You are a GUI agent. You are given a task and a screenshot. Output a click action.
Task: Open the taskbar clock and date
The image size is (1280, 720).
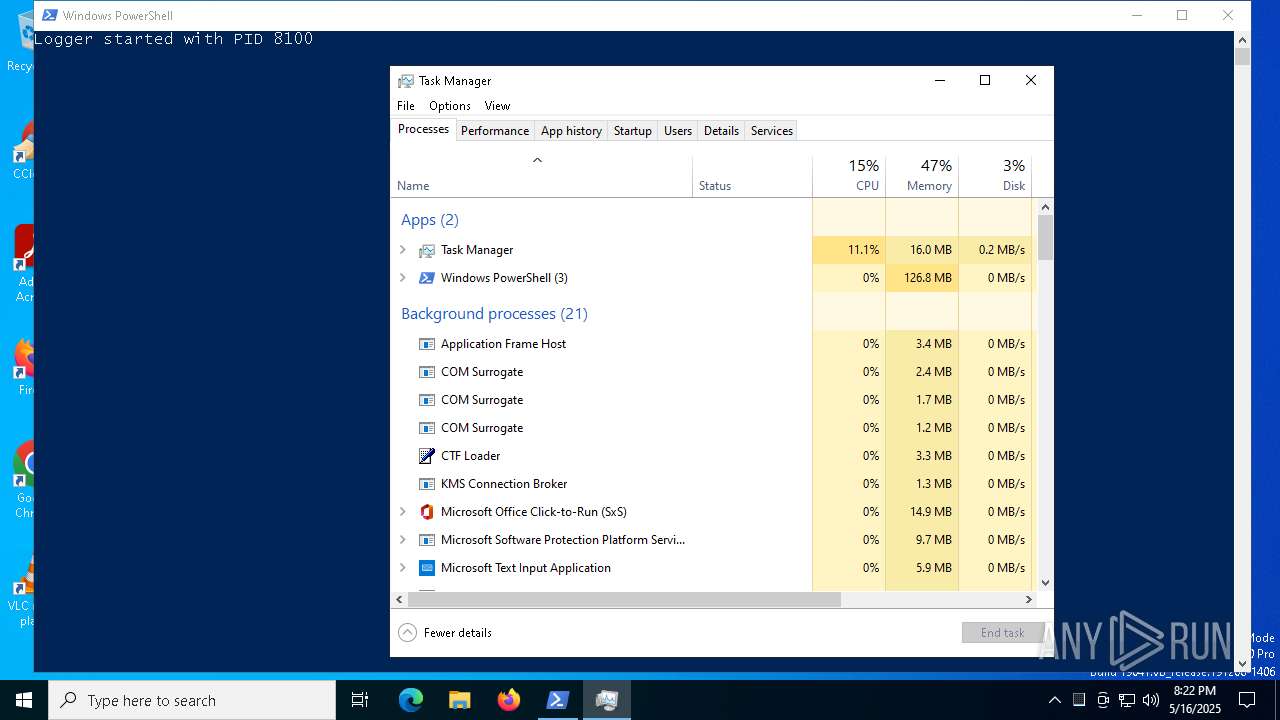[1195, 700]
